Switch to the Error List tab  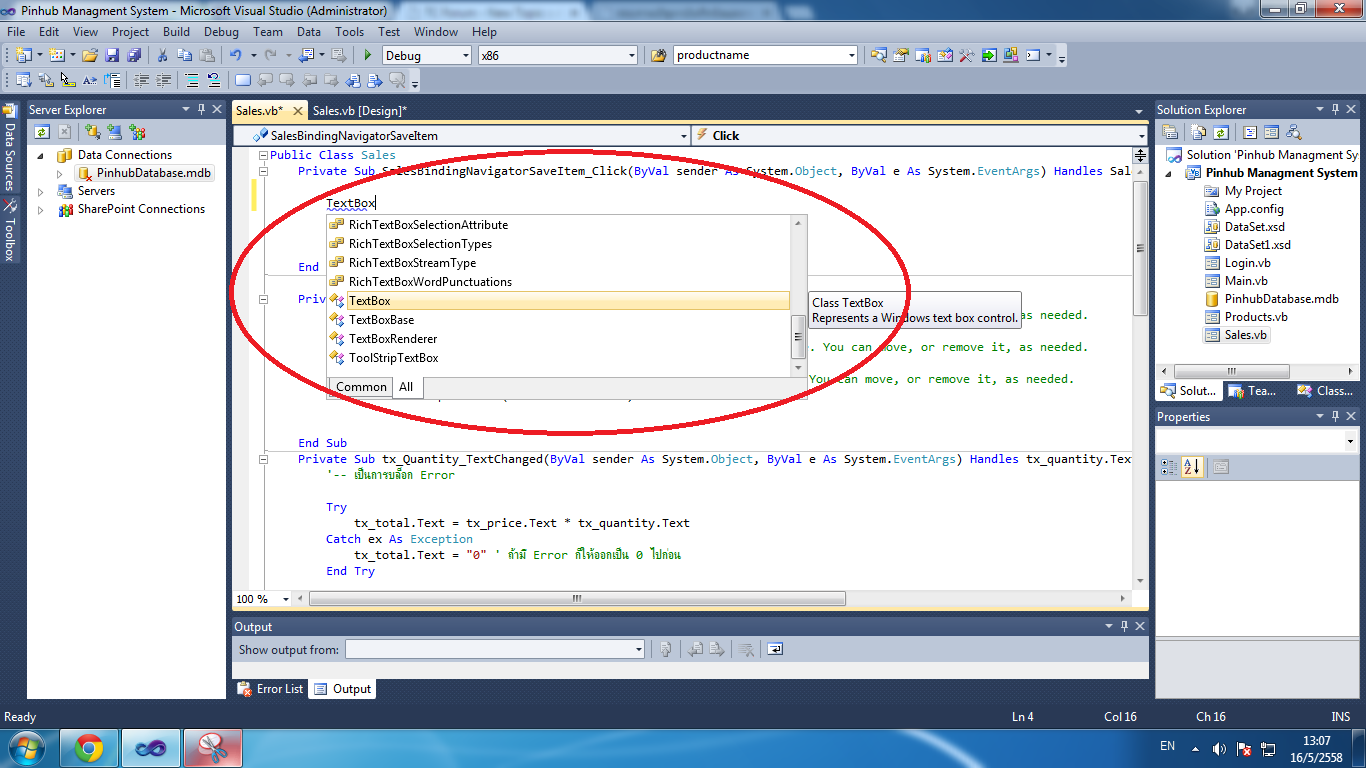point(271,688)
